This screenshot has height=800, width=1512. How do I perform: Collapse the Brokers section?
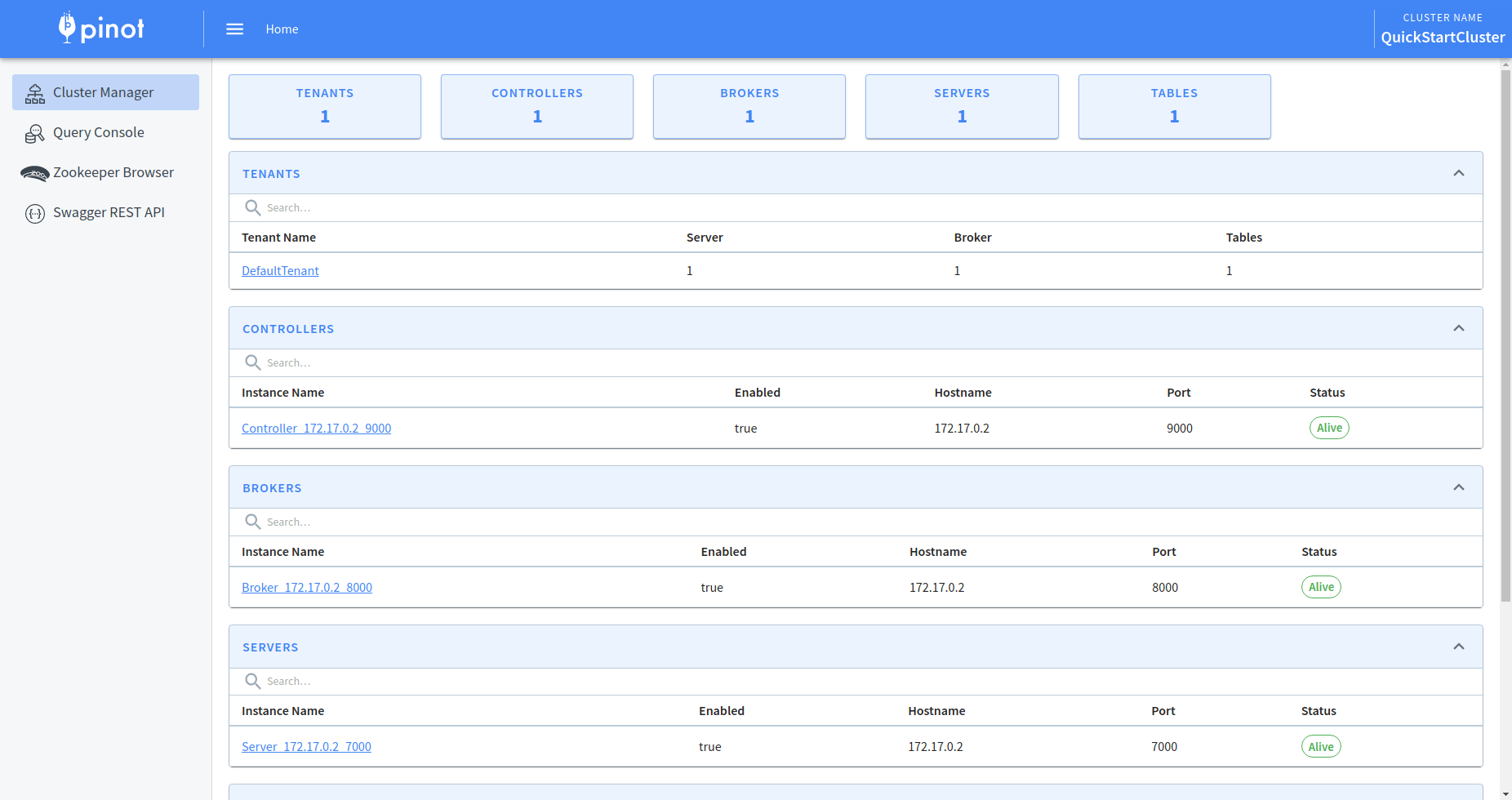[x=1459, y=487]
